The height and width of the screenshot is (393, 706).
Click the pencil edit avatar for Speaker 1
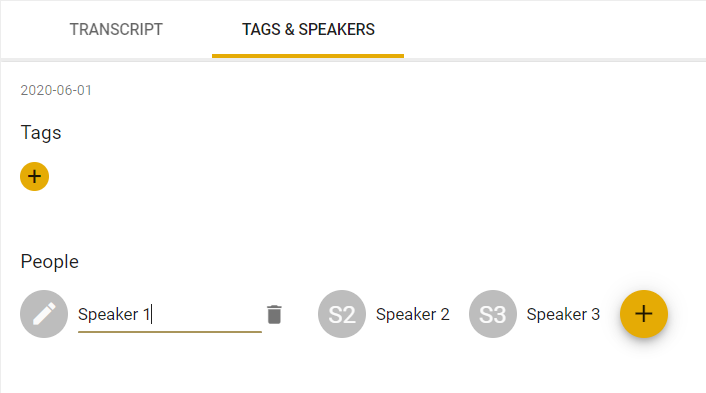(x=44, y=314)
